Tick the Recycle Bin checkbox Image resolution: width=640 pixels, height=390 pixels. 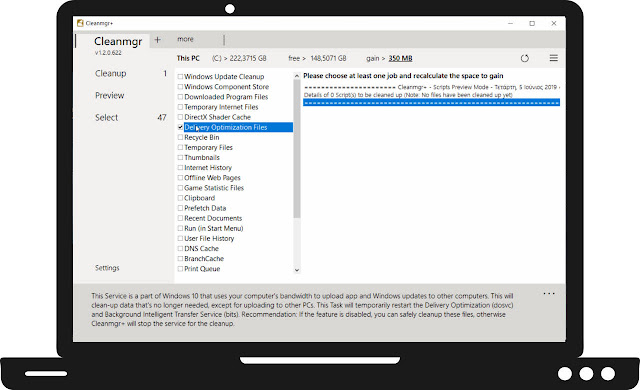coord(180,137)
